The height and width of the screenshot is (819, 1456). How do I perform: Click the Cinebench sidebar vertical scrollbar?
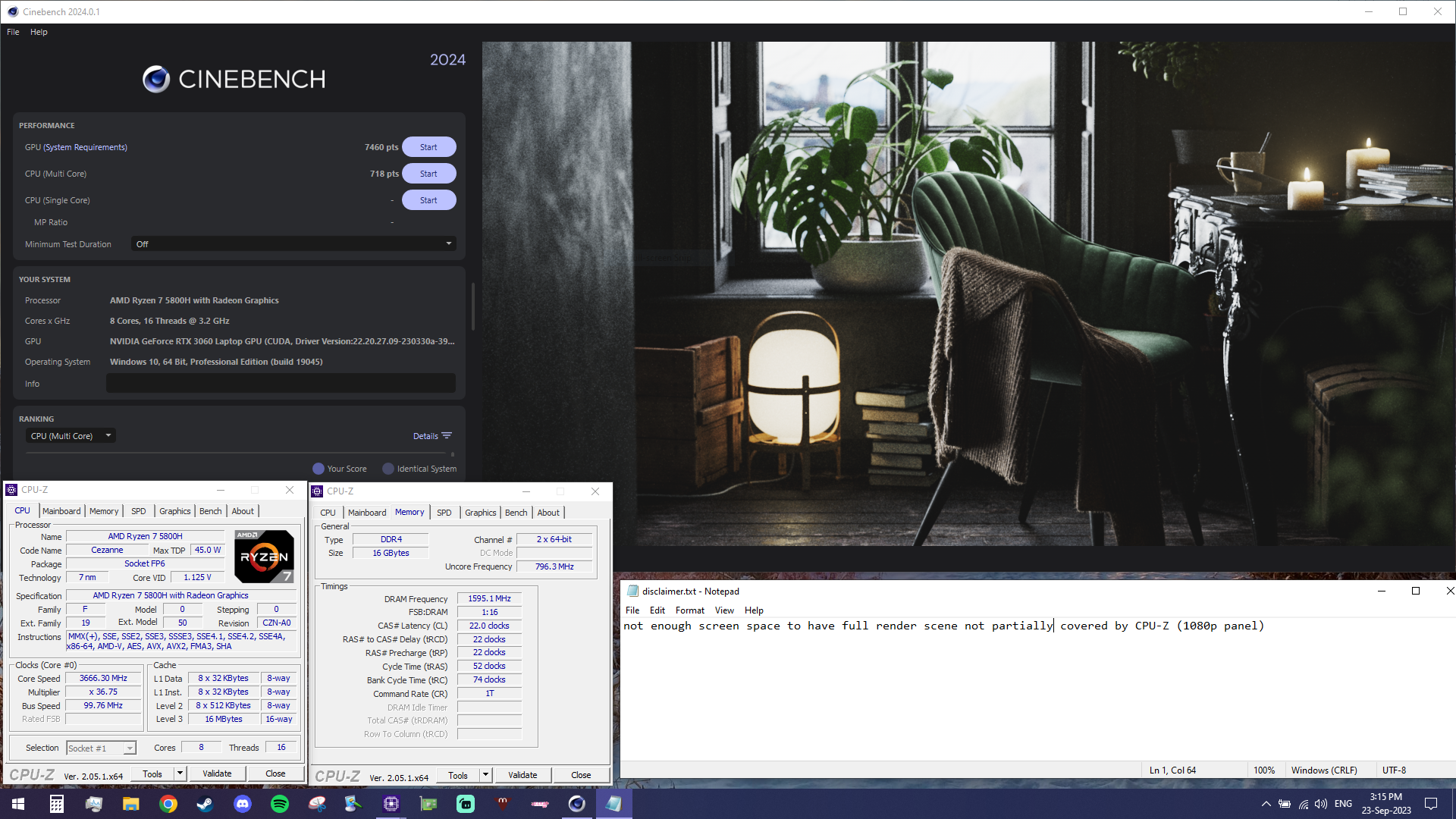click(472, 307)
